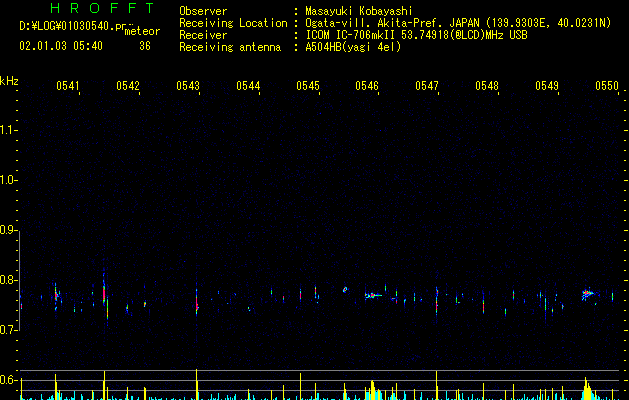Click time marker 0543
This screenshot has height=400, width=629.
click(188, 86)
